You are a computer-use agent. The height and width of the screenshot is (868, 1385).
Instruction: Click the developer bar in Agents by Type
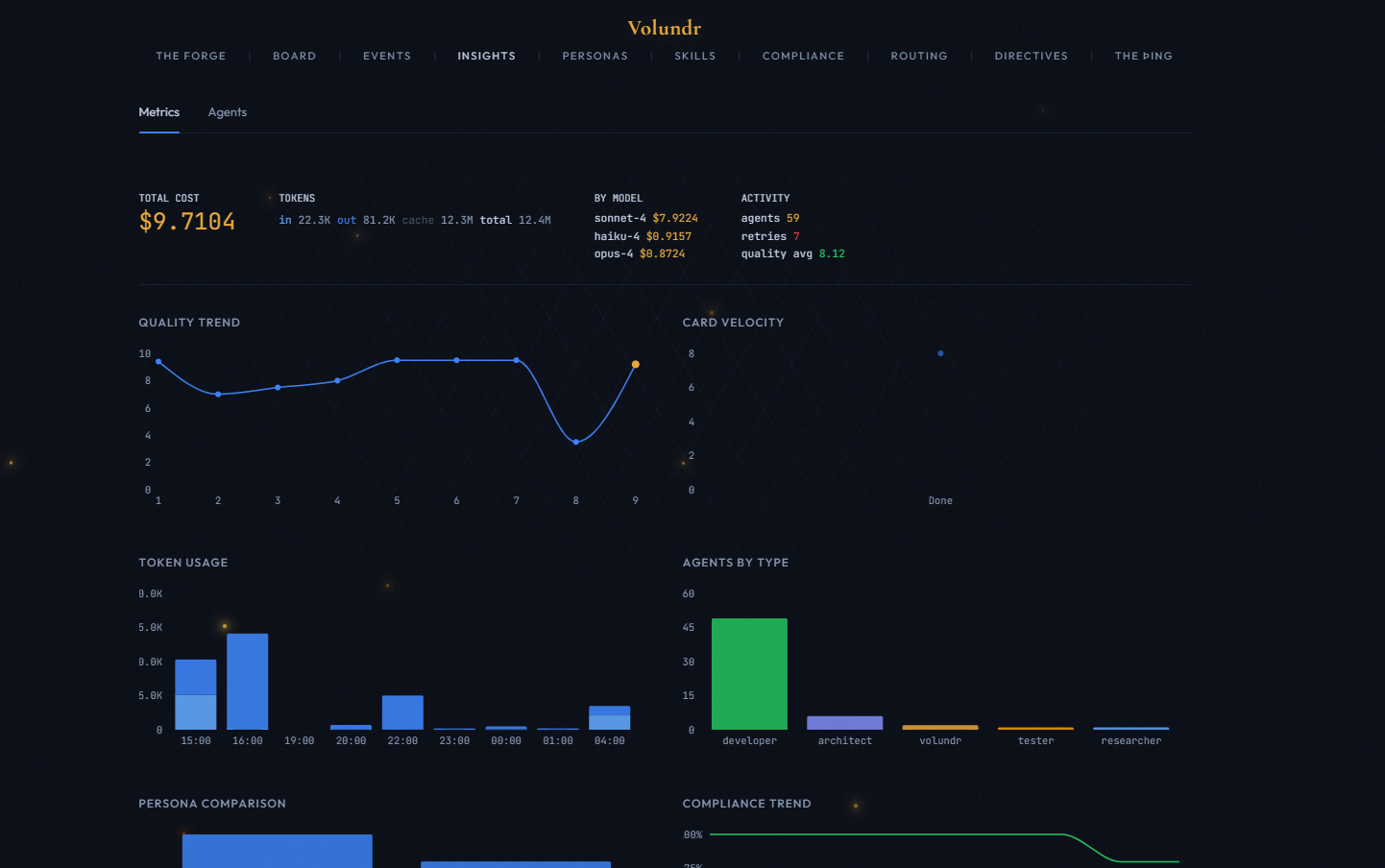749,672
